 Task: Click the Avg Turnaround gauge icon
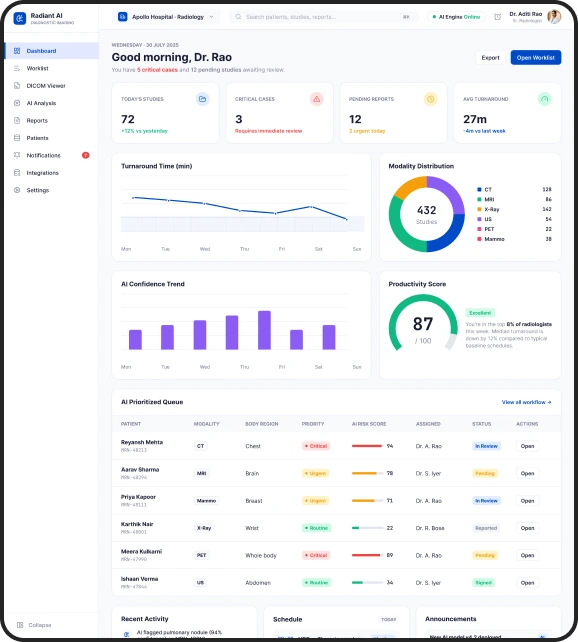click(x=544, y=99)
